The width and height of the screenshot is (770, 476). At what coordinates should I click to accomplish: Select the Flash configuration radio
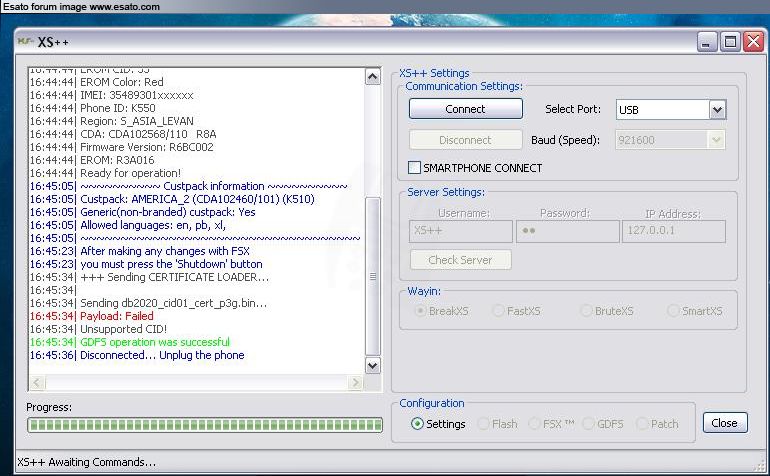(x=484, y=423)
